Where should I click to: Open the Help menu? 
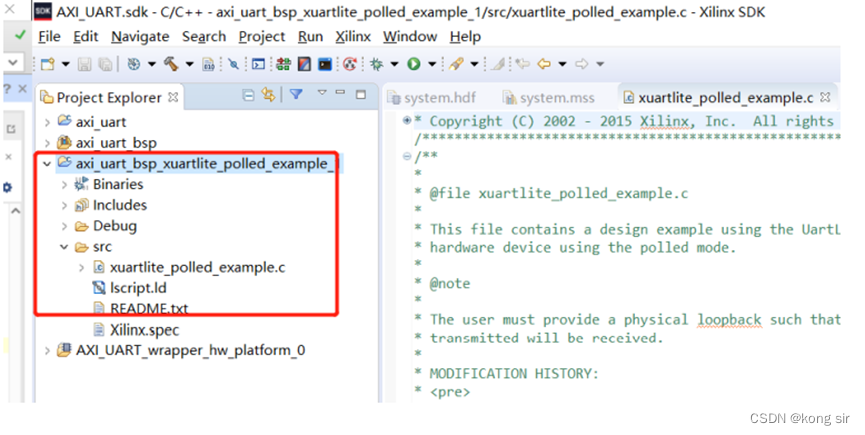pyautogui.click(x=465, y=36)
